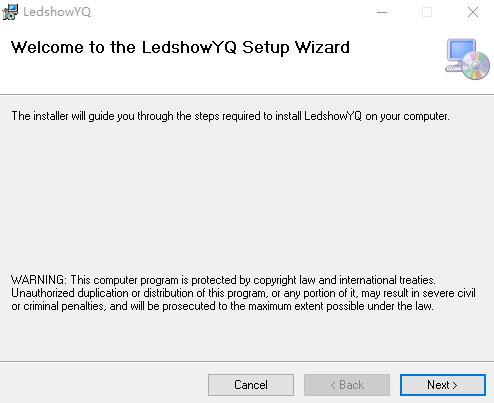Image resolution: width=494 pixels, height=403 pixels.
Task: Click the monitor in the setup graphic
Action: coord(460,53)
